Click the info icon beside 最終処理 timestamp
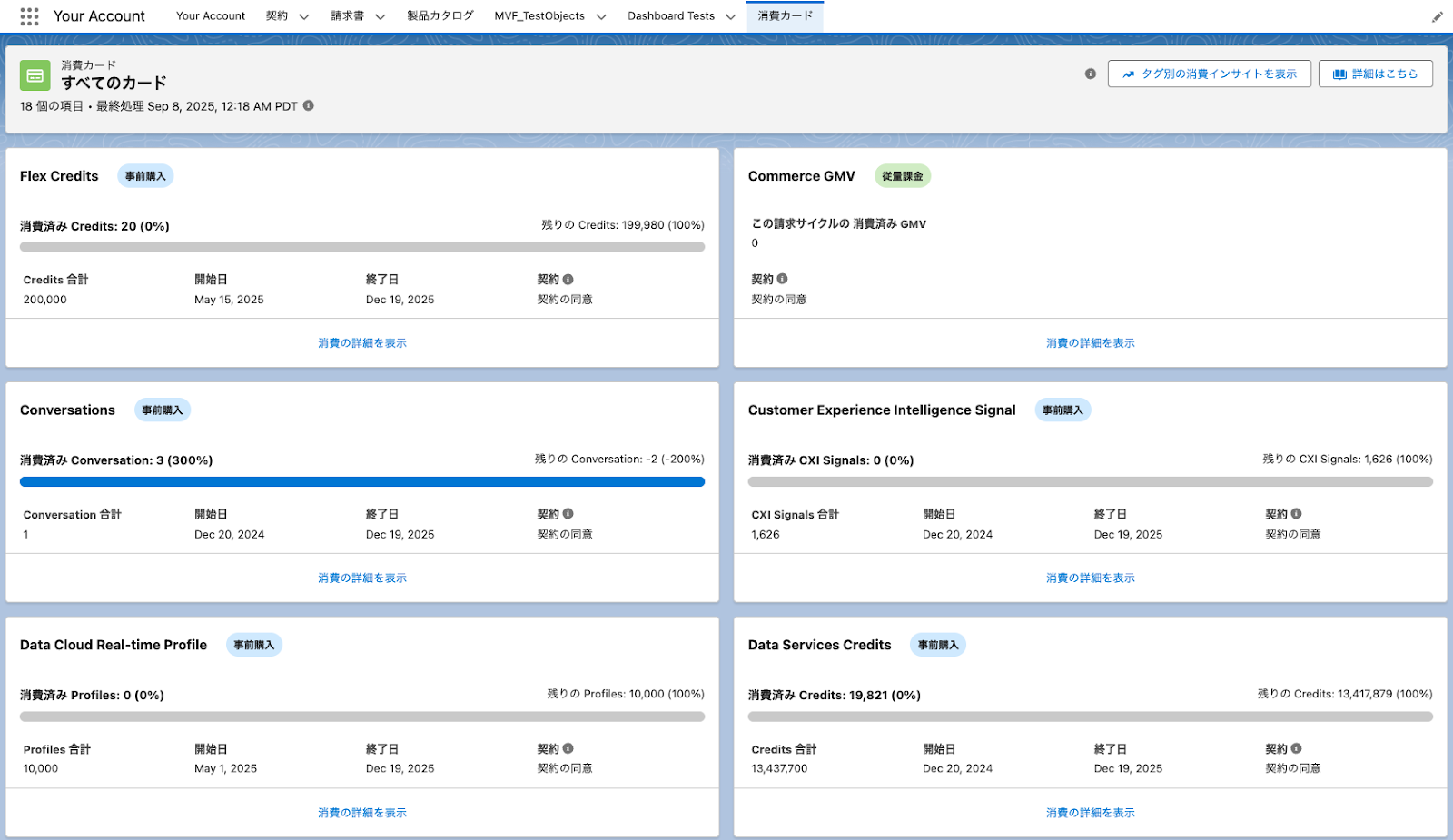The width and height of the screenshot is (1453, 840). (309, 105)
